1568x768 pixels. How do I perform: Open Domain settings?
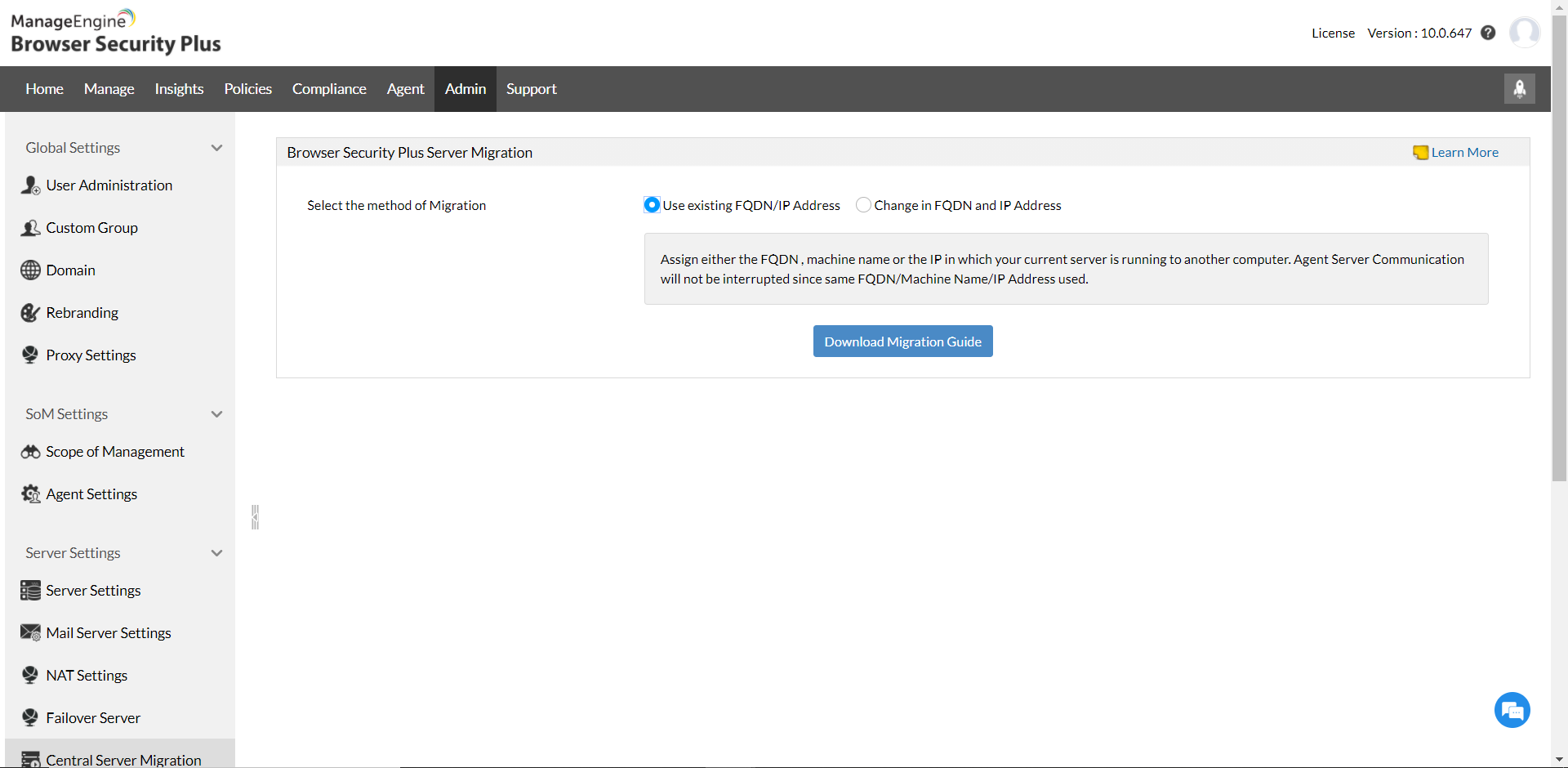click(x=71, y=270)
